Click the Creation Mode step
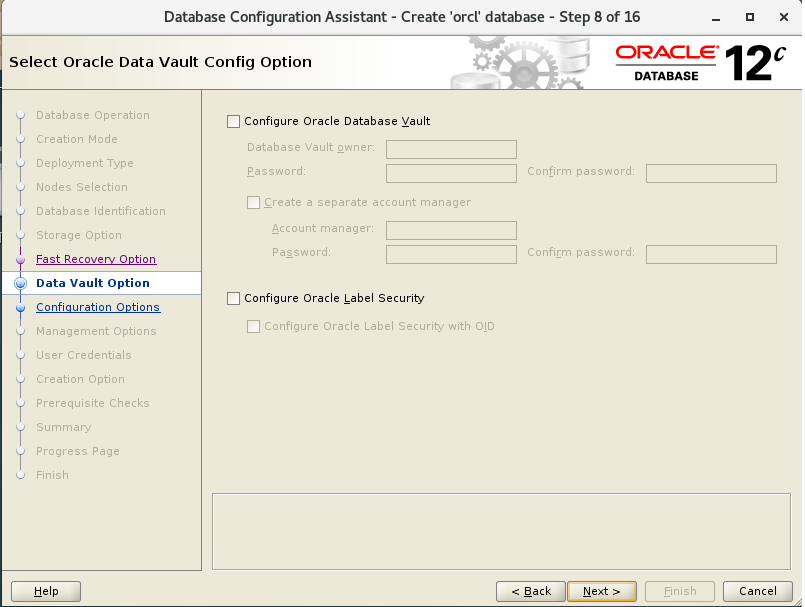Image resolution: width=805 pixels, height=607 pixels. pos(77,139)
